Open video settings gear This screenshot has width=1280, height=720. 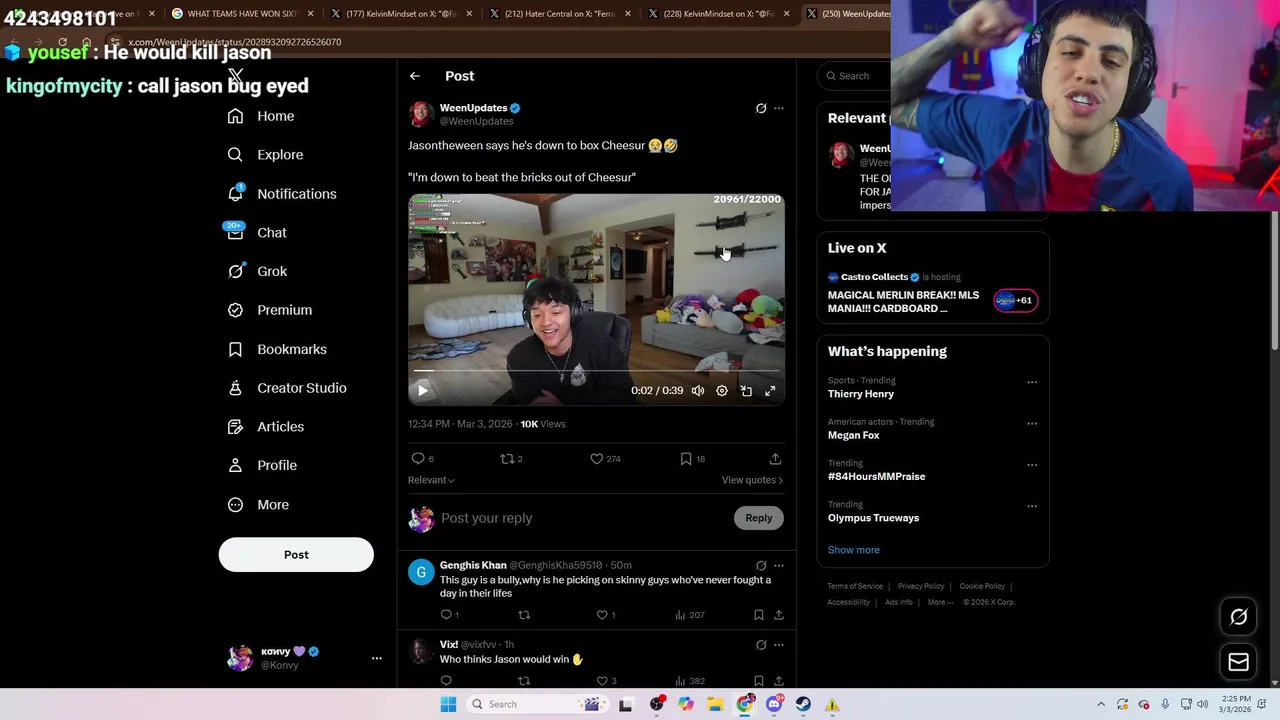[722, 391]
